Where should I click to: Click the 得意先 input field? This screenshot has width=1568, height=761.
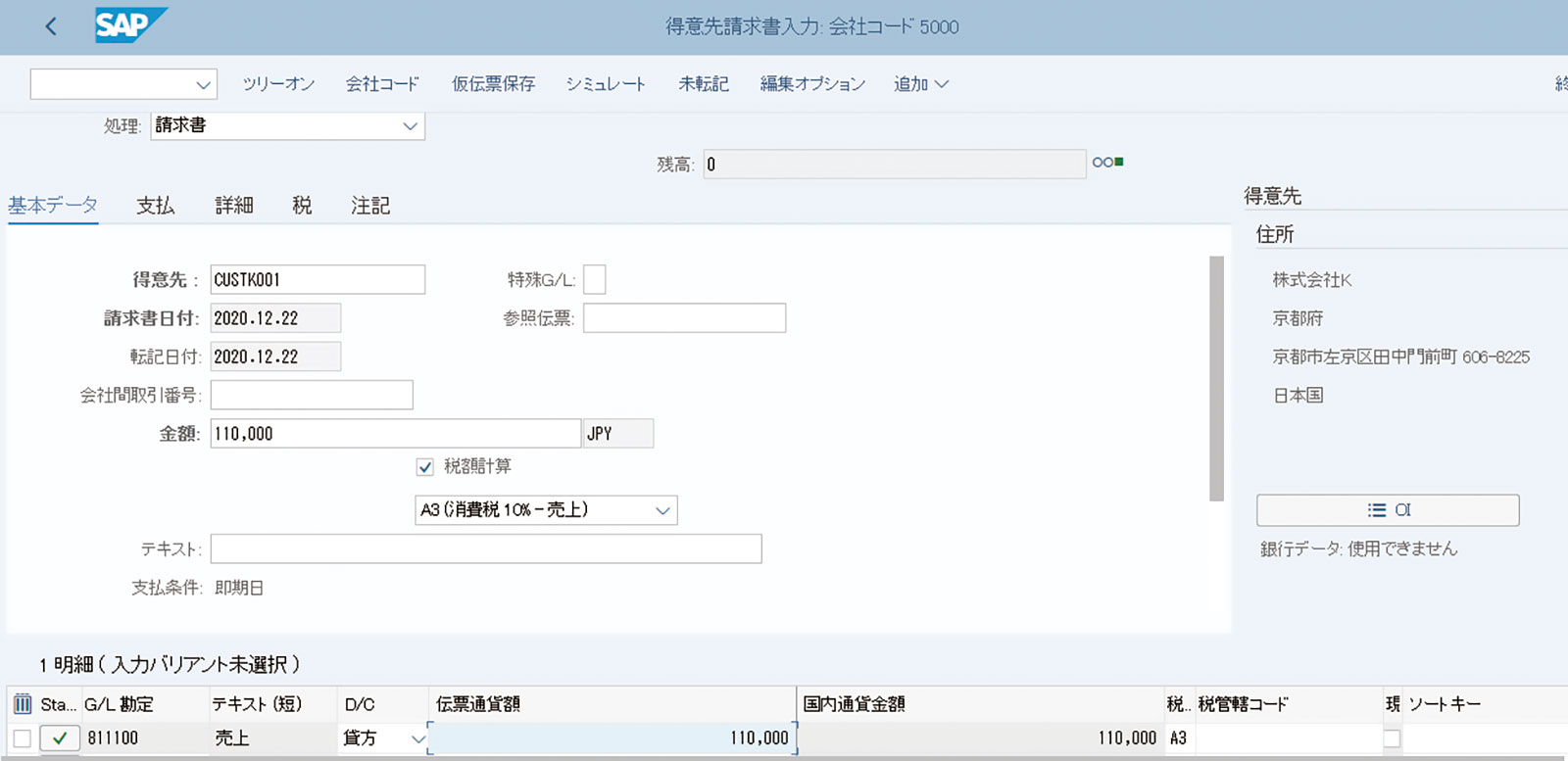(318, 280)
